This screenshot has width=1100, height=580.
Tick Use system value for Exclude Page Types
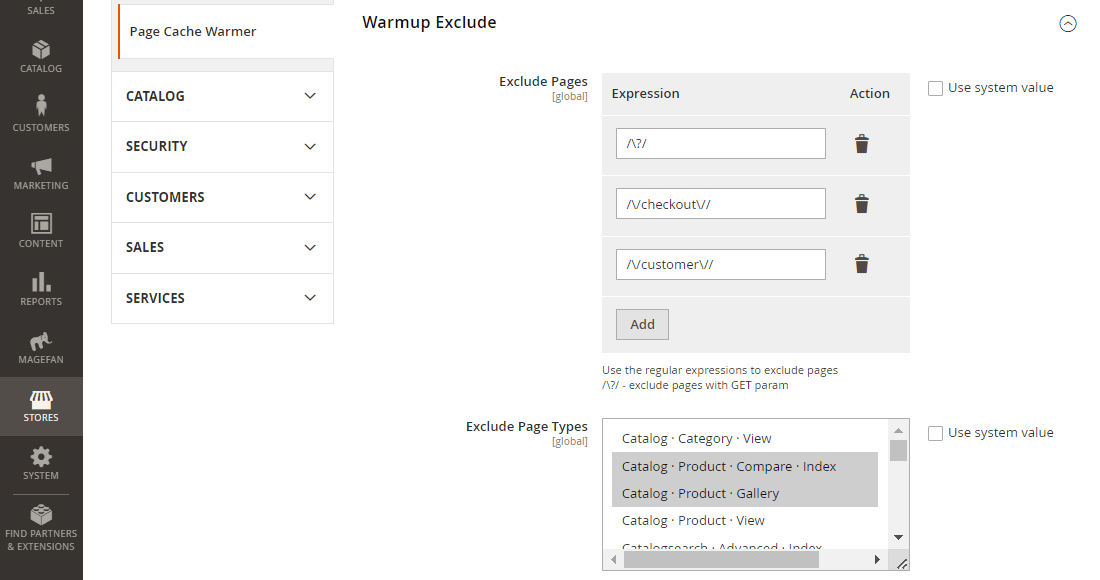coord(935,433)
